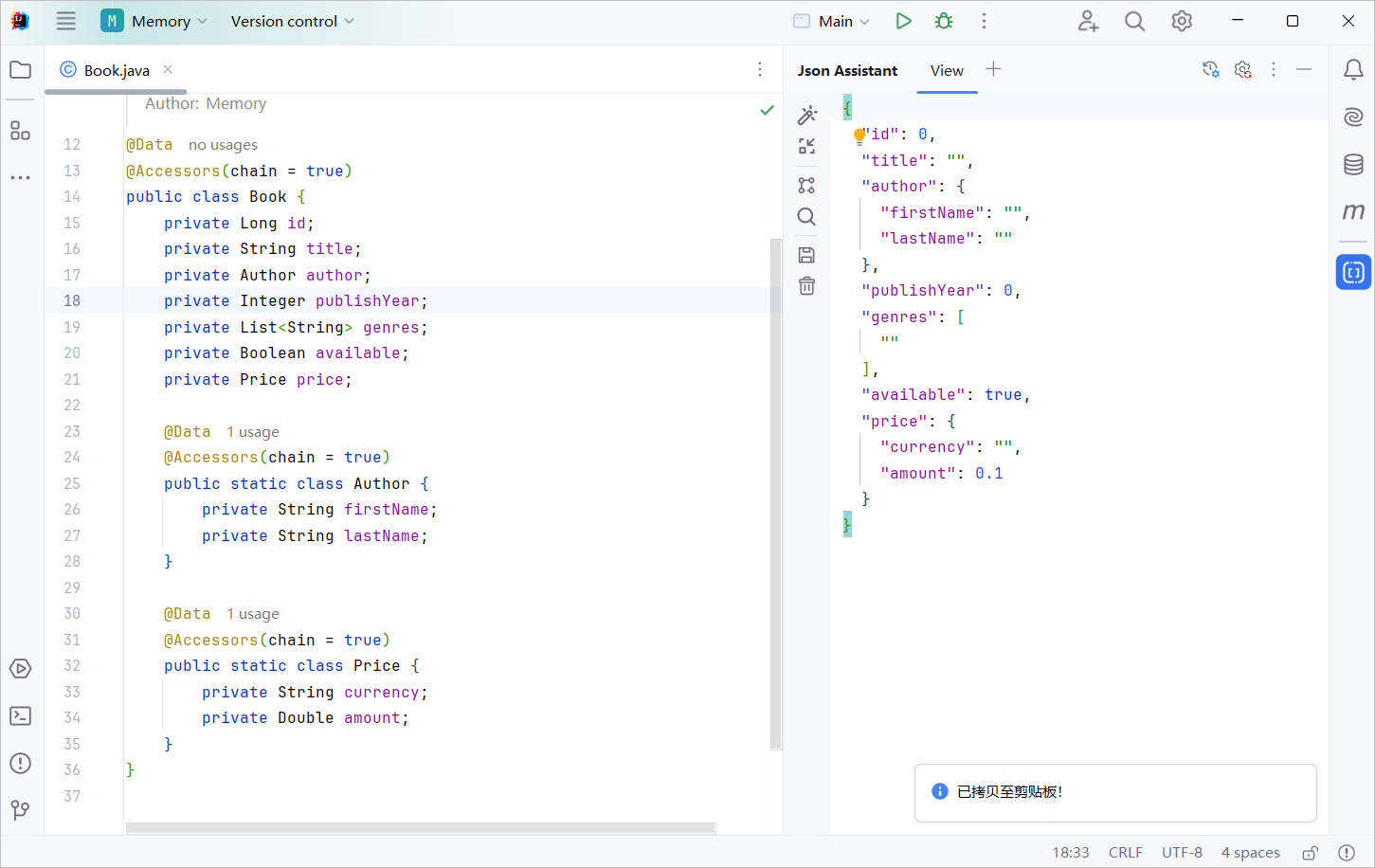Search within the Json Assistant panel
Screen dimensions: 1375x868
tap(806, 216)
